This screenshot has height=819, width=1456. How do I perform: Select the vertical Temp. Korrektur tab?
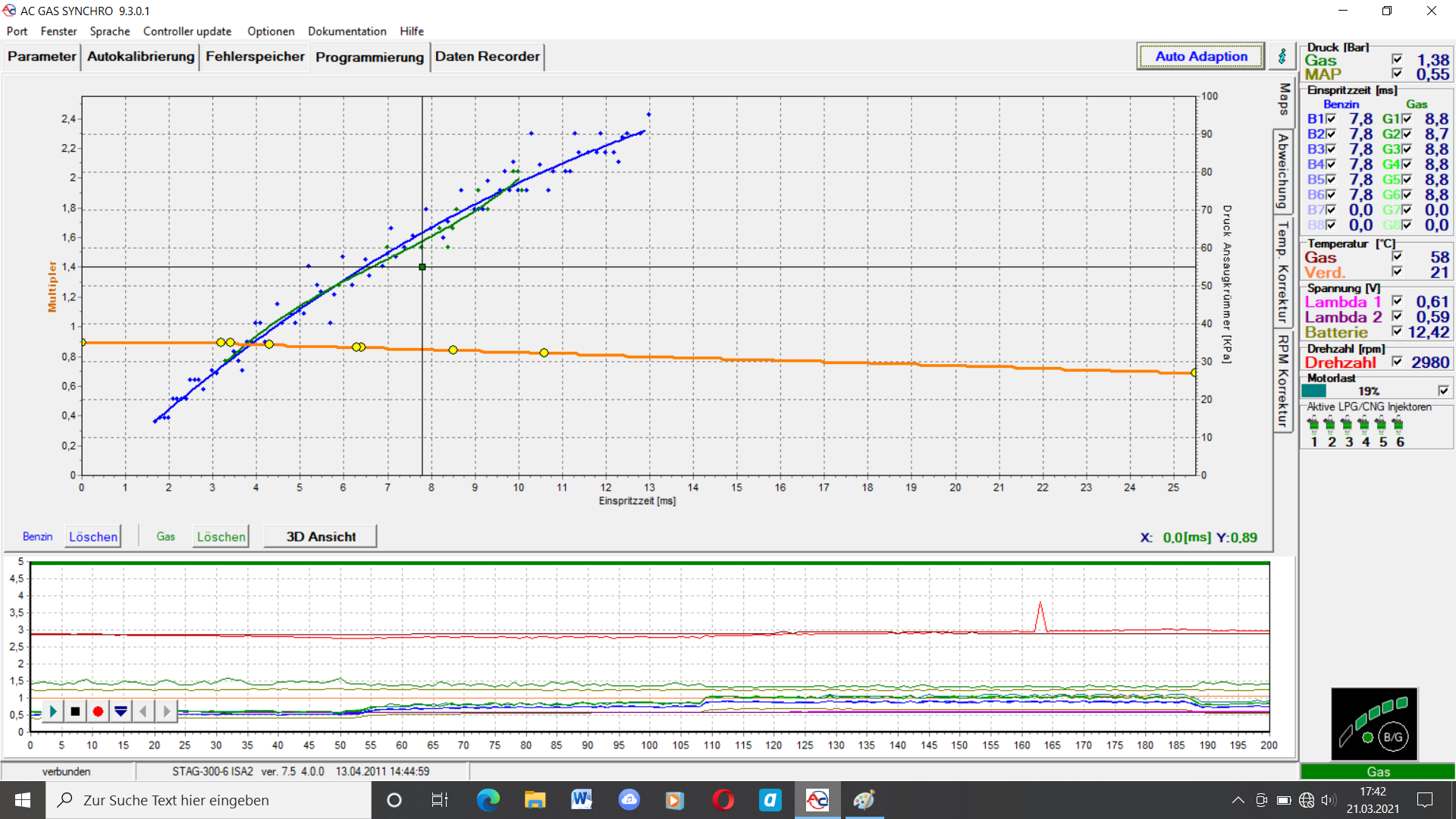1282,271
